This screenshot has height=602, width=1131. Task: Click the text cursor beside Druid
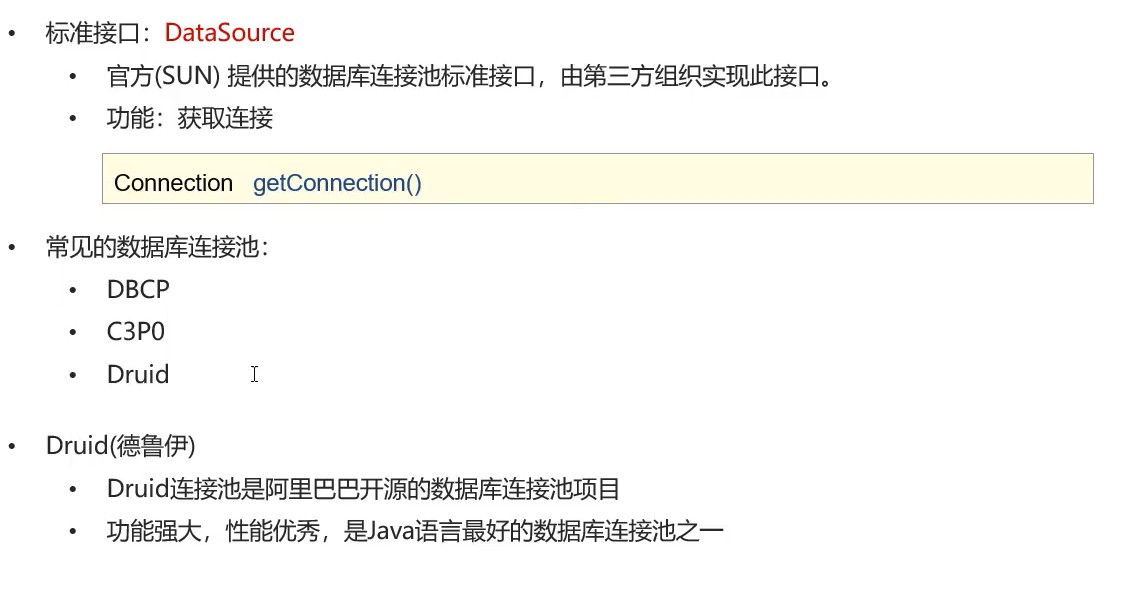tap(255, 374)
